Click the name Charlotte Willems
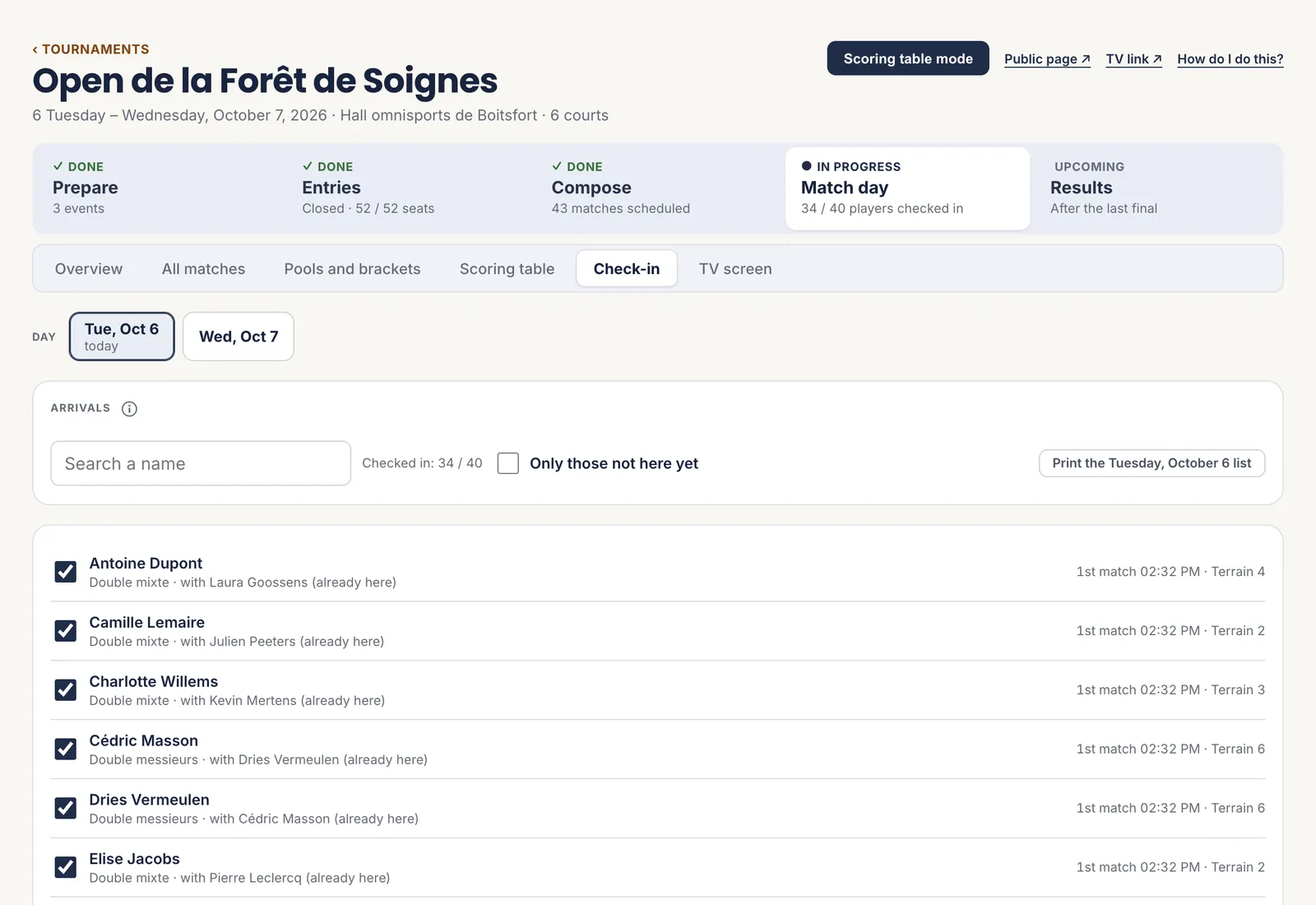Image resolution: width=1316 pixels, height=905 pixels. coord(153,682)
